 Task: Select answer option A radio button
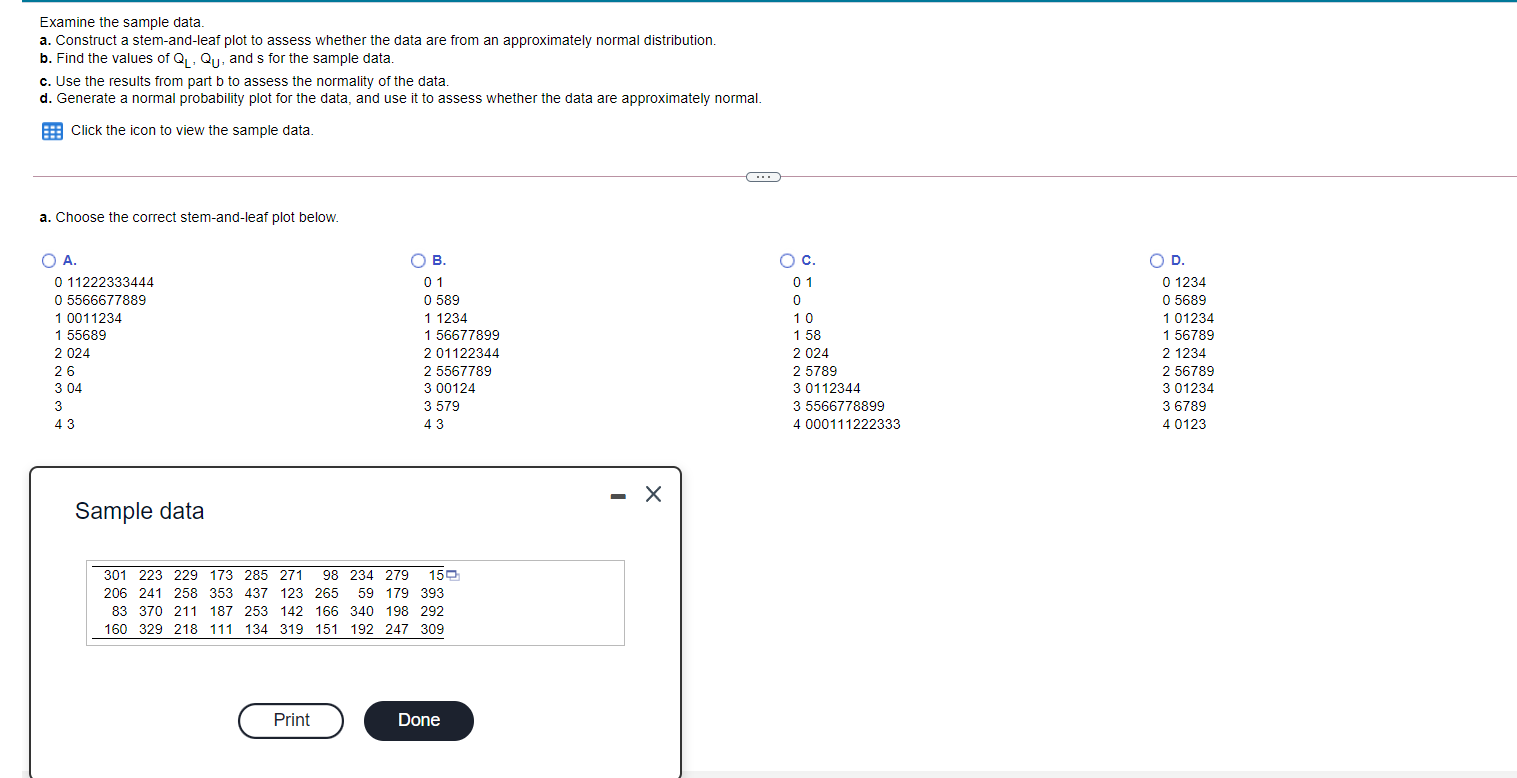48,260
